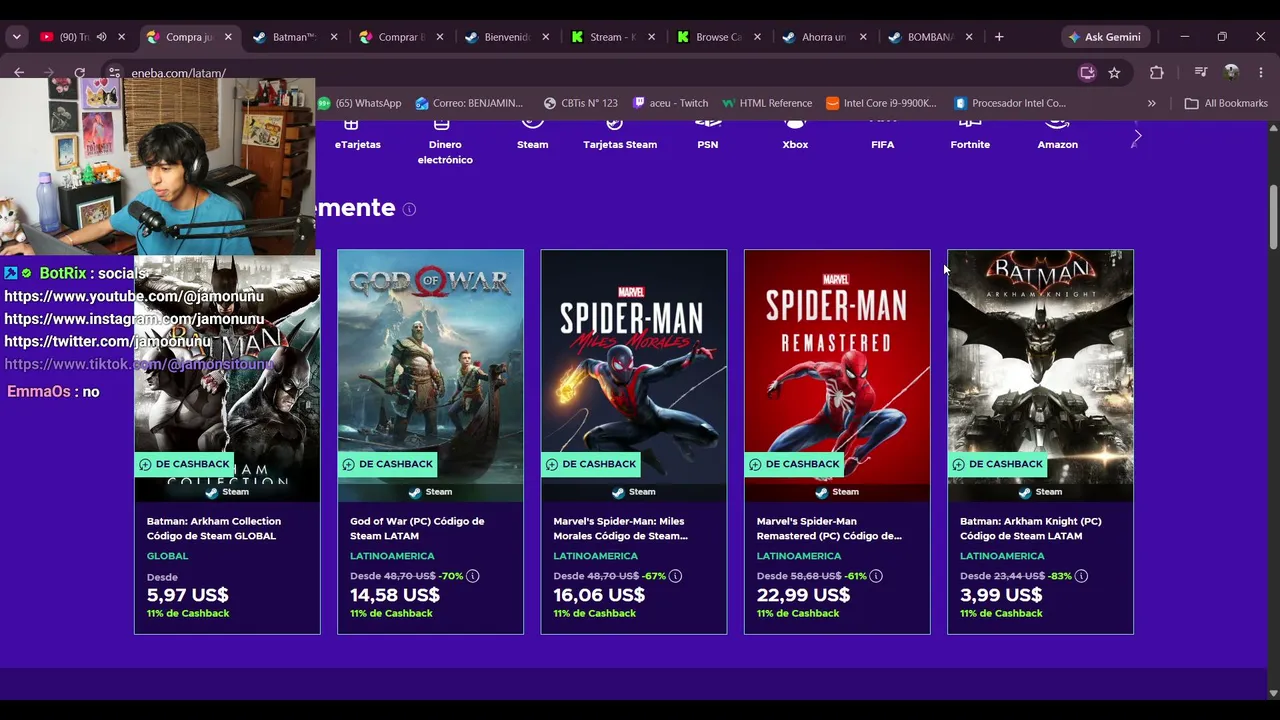Switch to the Browse Kick tab
The image size is (1280, 720).
point(718,37)
